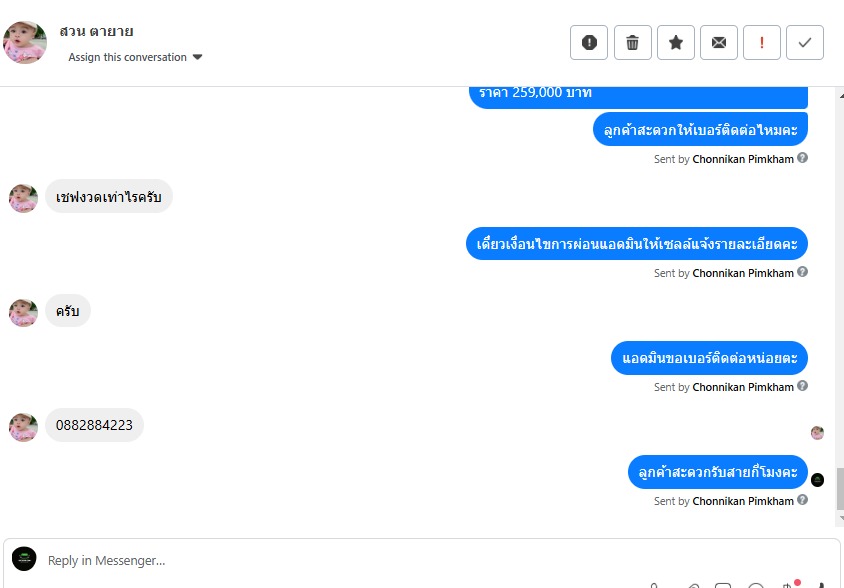Flag conversation with red exclamation priority icon
Image resolution: width=844 pixels, height=588 pixels.
(762, 43)
